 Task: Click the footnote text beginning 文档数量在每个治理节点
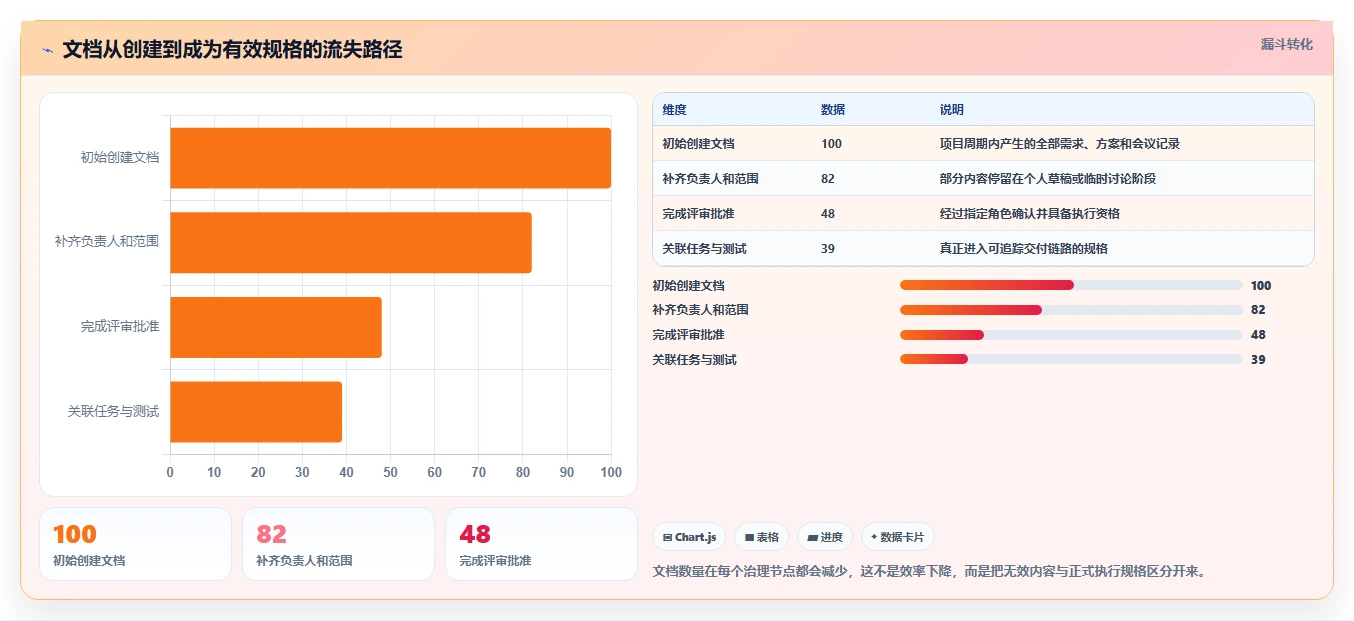point(929,572)
